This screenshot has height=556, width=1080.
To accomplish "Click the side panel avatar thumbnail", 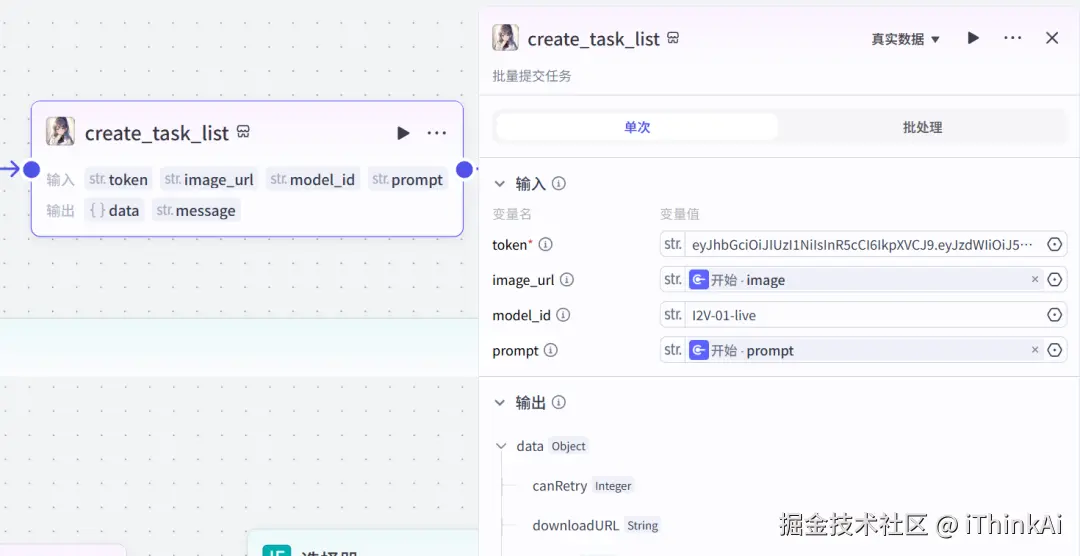I will 505,38.
